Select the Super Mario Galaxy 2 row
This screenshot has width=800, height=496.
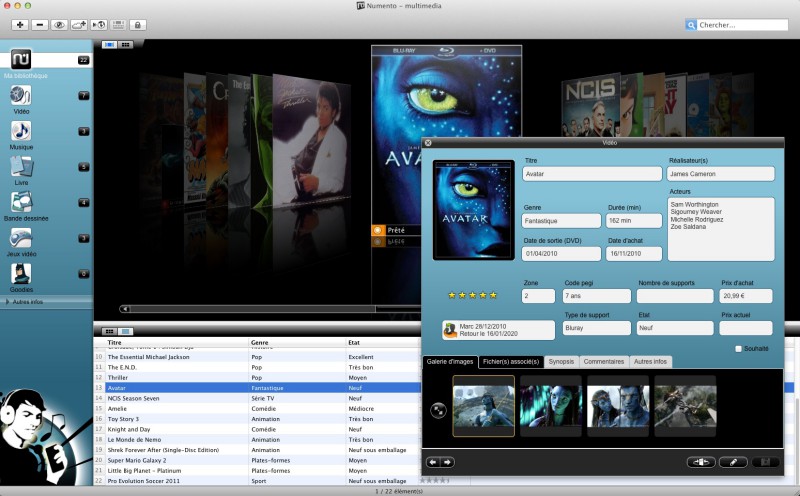(258, 460)
